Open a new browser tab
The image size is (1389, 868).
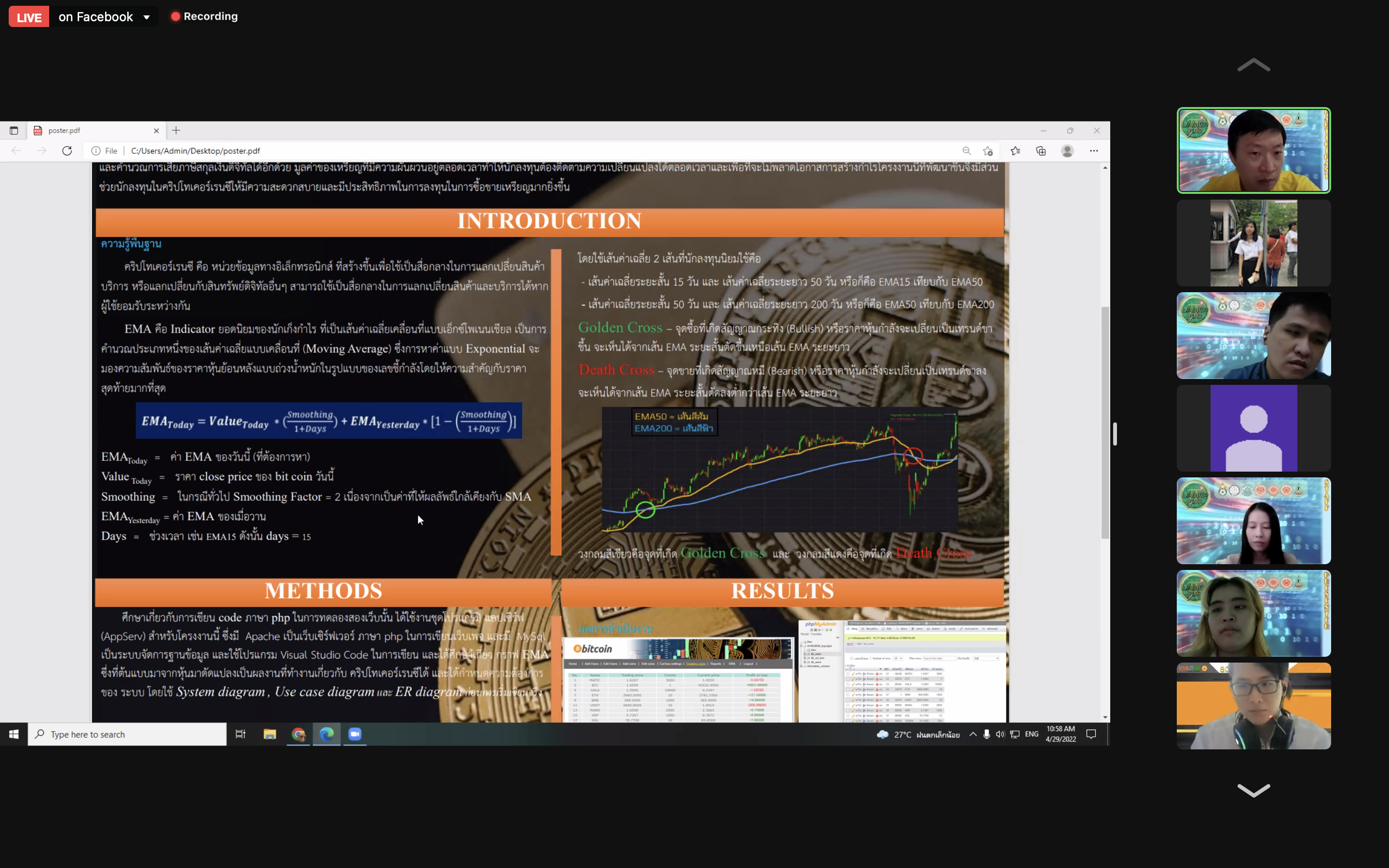[176, 130]
